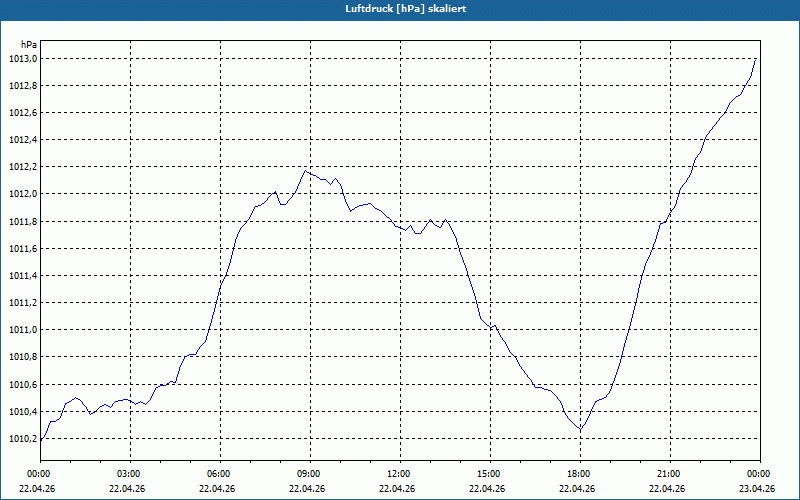Click the pressure curve minimum at 18:00
The height and width of the screenshot is (500, 800).
click(x=580, y=430)
